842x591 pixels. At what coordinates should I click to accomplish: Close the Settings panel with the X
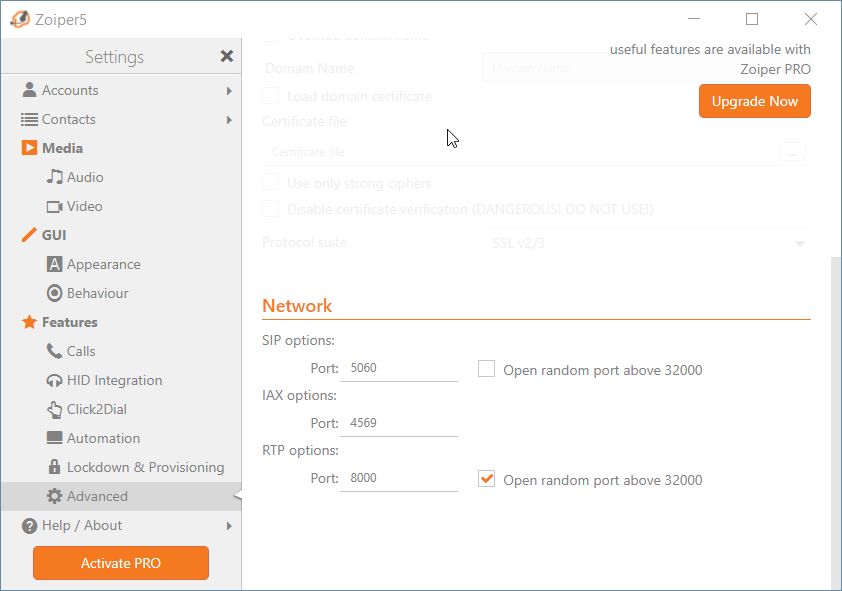[227, 56]
